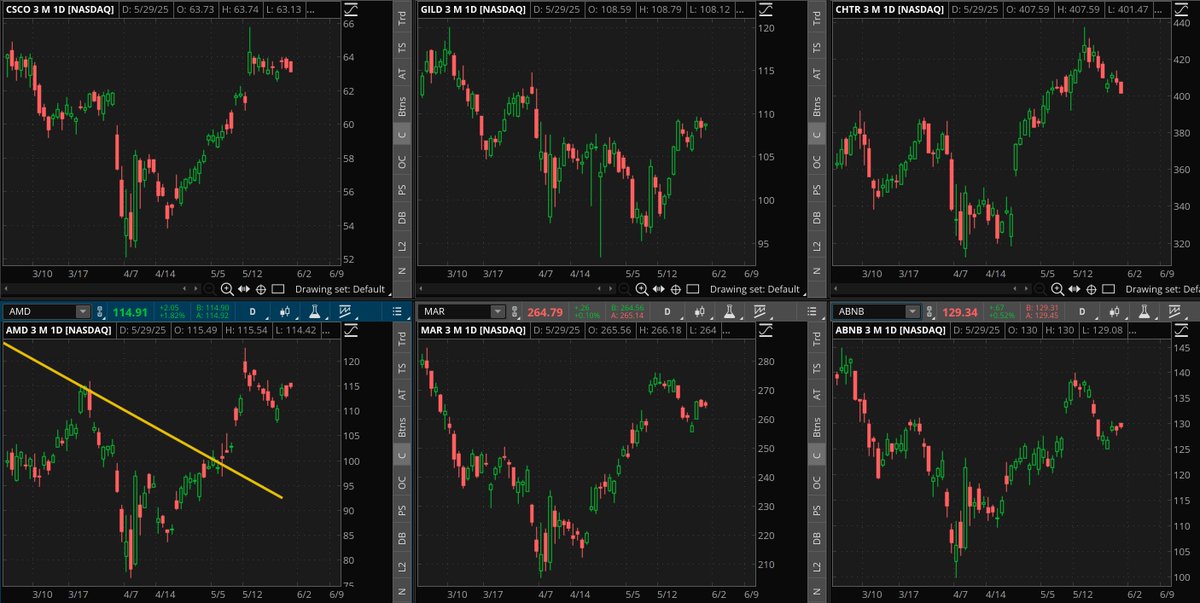This screenshot has height=603, width=1200.
Task: Click the drawing pattern icon on ABNB chart
Action: 1175,312
